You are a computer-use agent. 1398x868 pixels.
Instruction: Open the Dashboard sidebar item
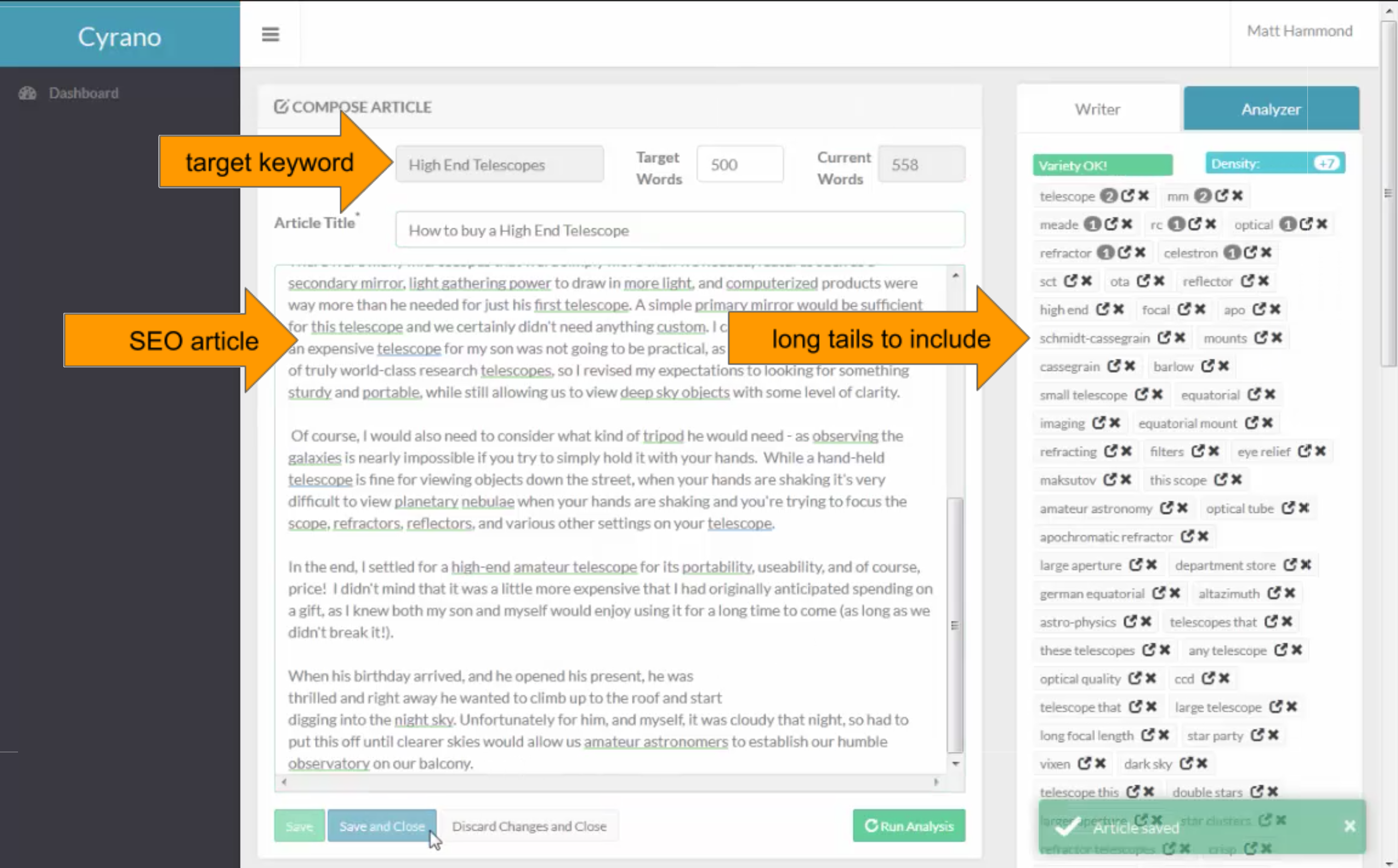(83, 93)
